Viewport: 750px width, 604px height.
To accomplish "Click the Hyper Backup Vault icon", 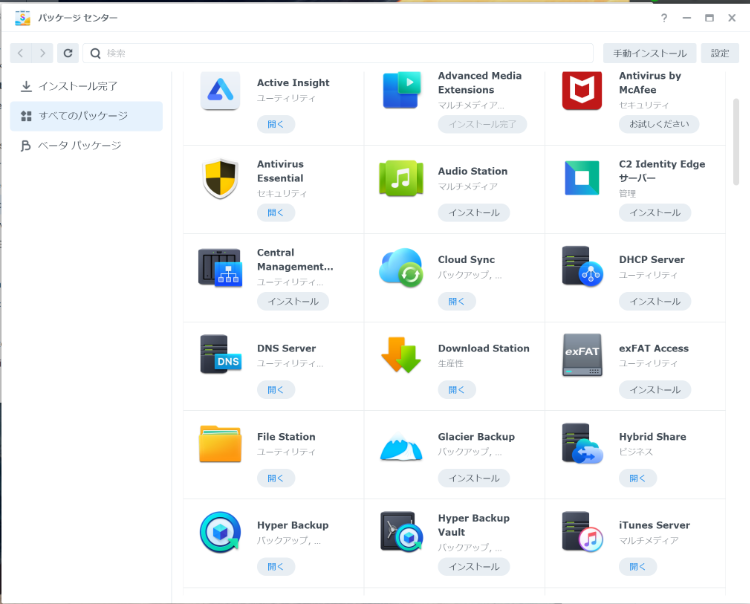I will pyautogui.click(x=402, y=532).
